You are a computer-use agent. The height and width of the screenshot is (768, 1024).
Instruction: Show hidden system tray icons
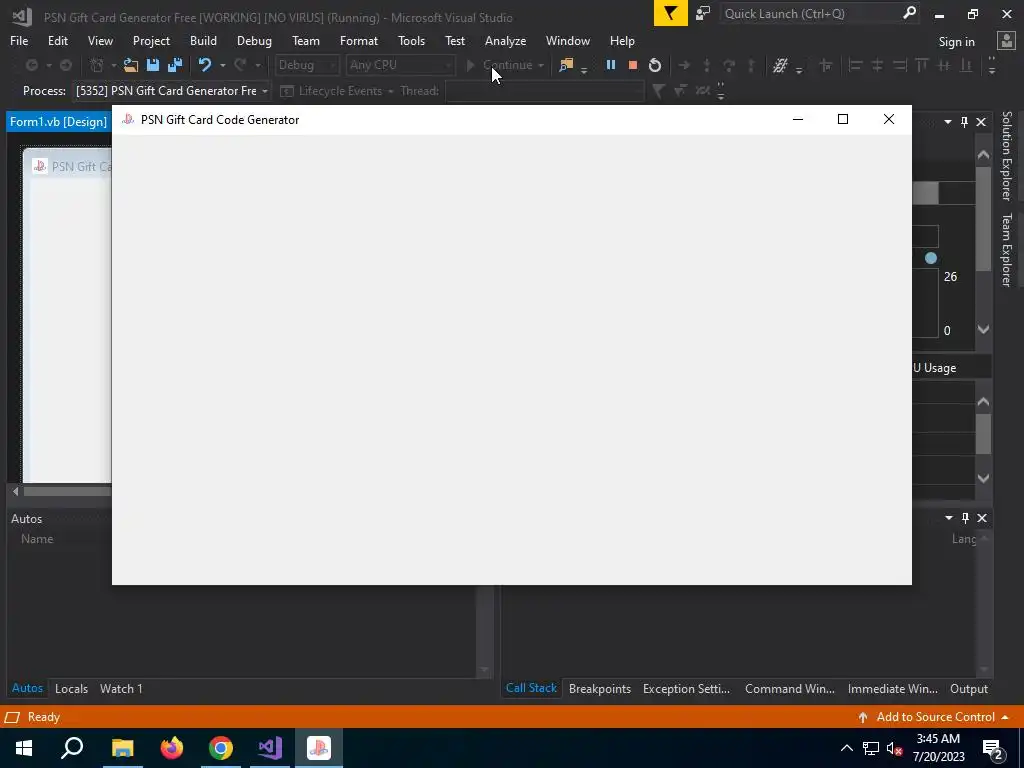[846, 748]
